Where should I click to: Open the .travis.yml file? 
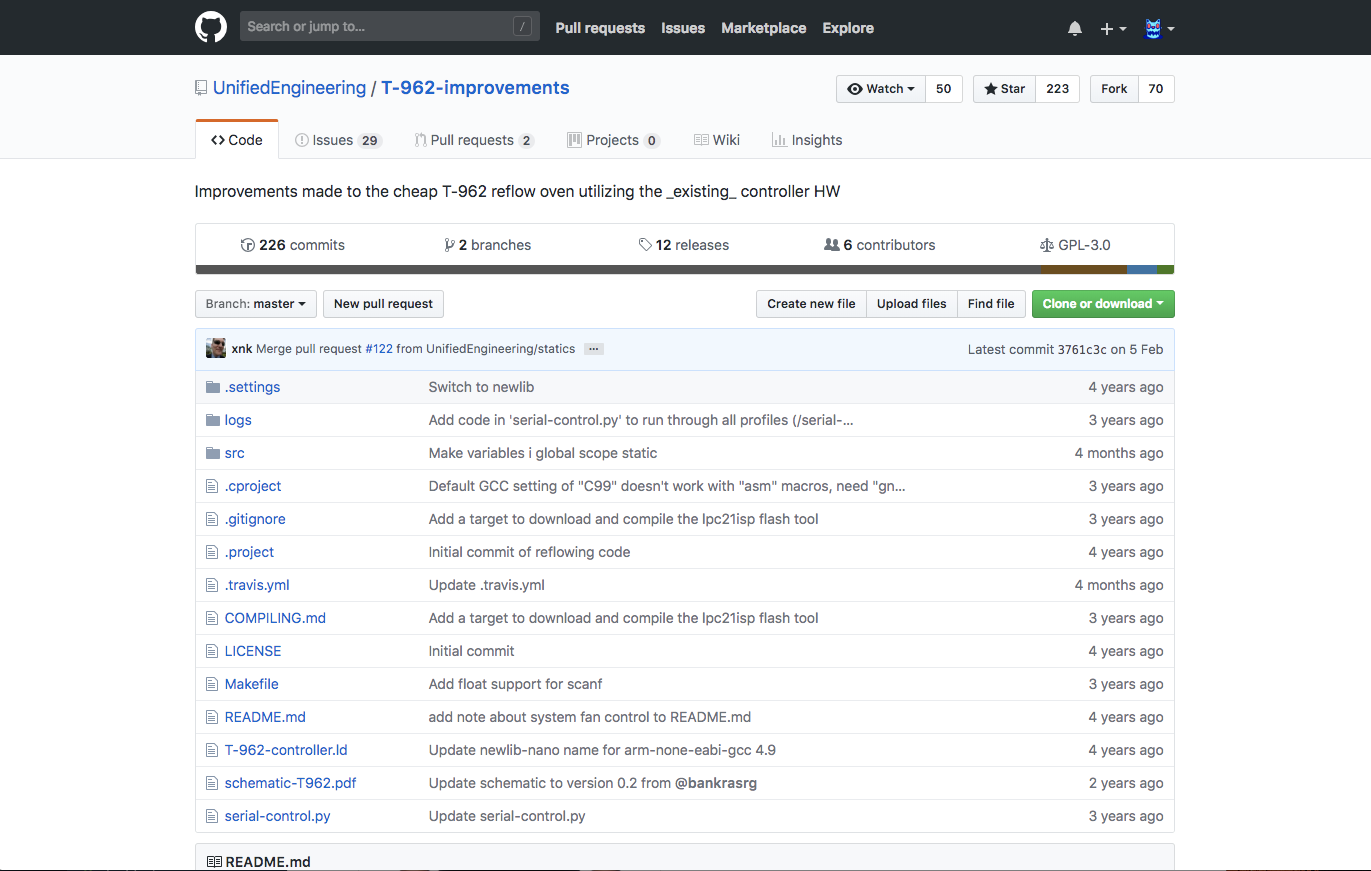pos(257,585)
